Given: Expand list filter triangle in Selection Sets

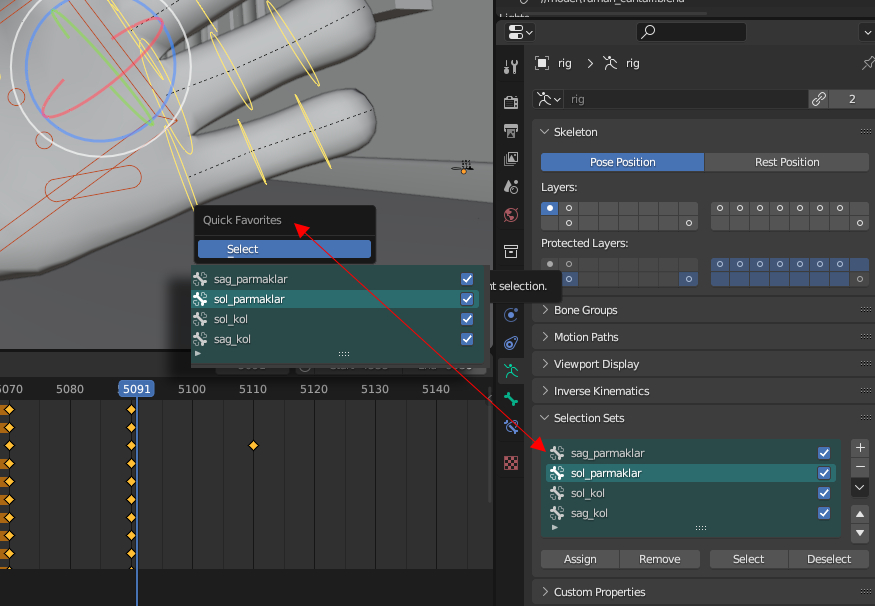Looking at the screenshot, I should coord(554,527).
